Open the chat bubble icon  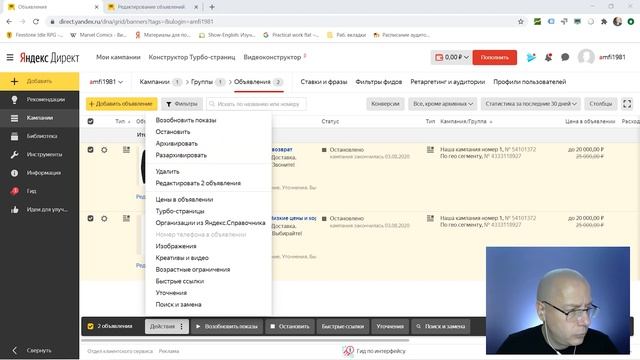point(565,58)
